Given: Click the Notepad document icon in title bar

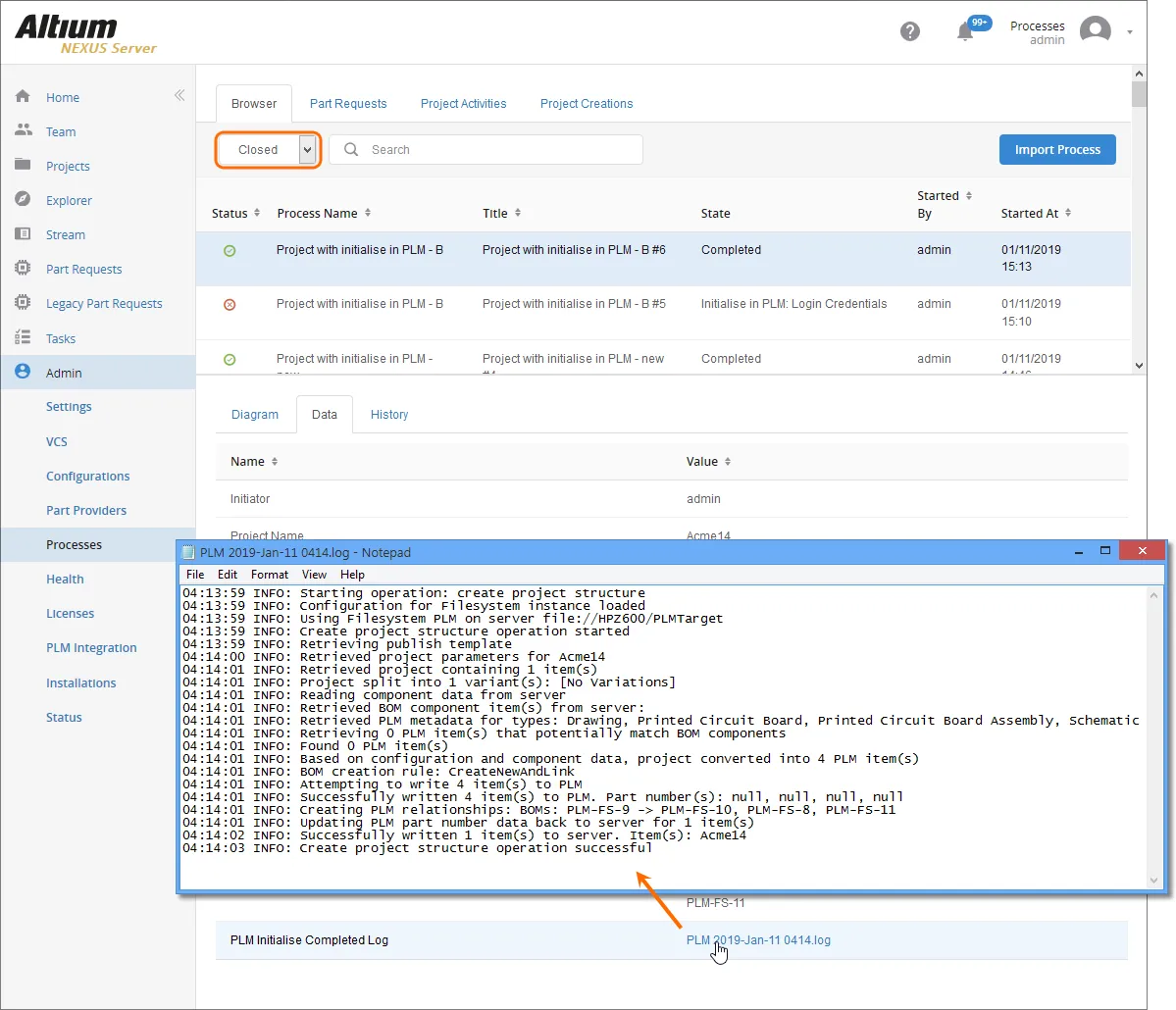Looking at the screenshot, I should 188,553.
